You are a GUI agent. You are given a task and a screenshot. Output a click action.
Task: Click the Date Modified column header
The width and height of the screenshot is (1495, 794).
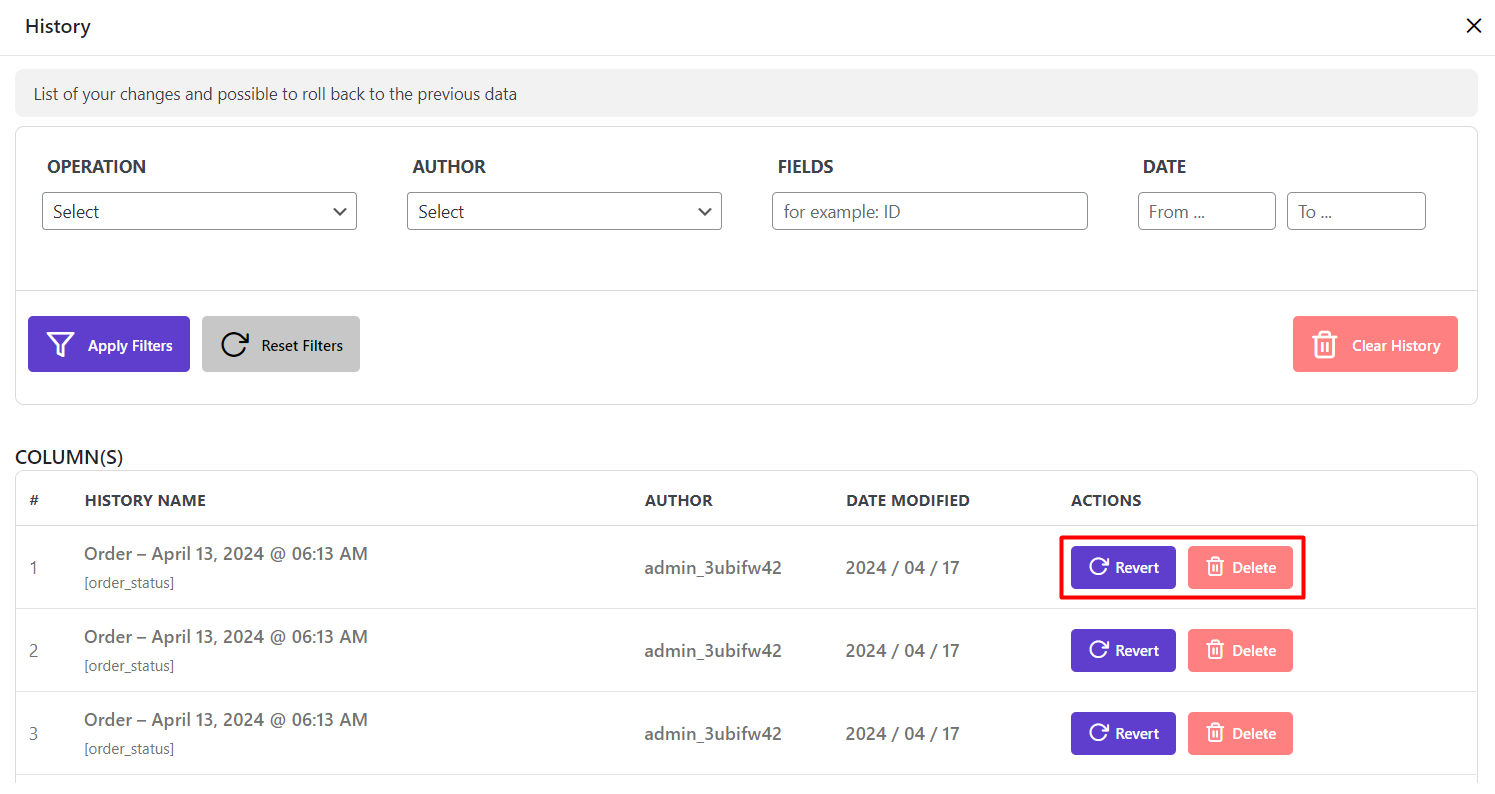[907, 500]
